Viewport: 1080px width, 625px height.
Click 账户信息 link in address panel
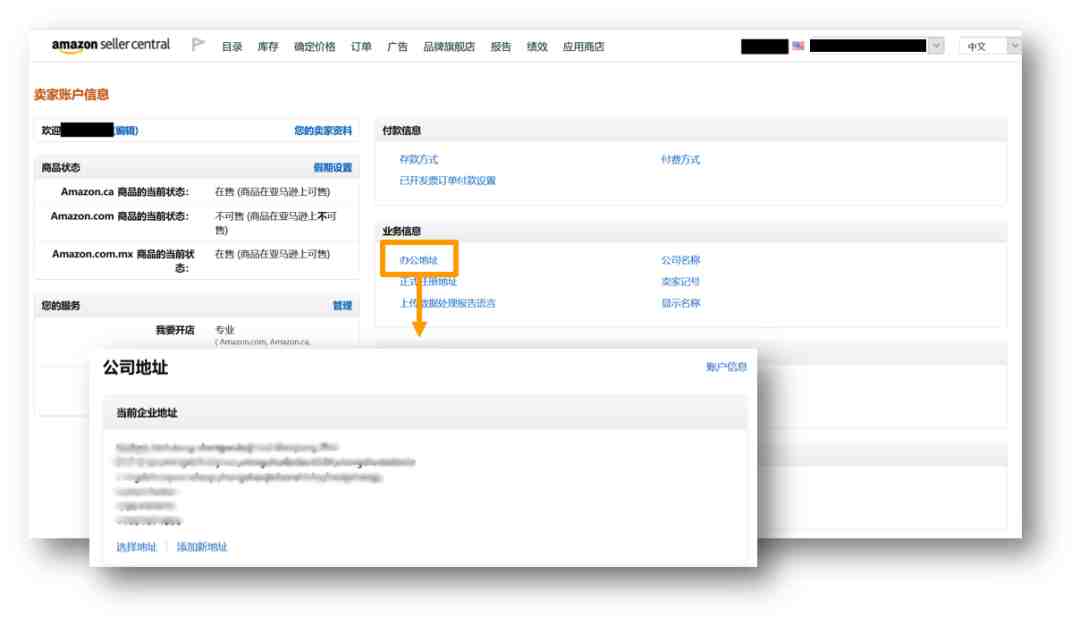tap(727, 367)
